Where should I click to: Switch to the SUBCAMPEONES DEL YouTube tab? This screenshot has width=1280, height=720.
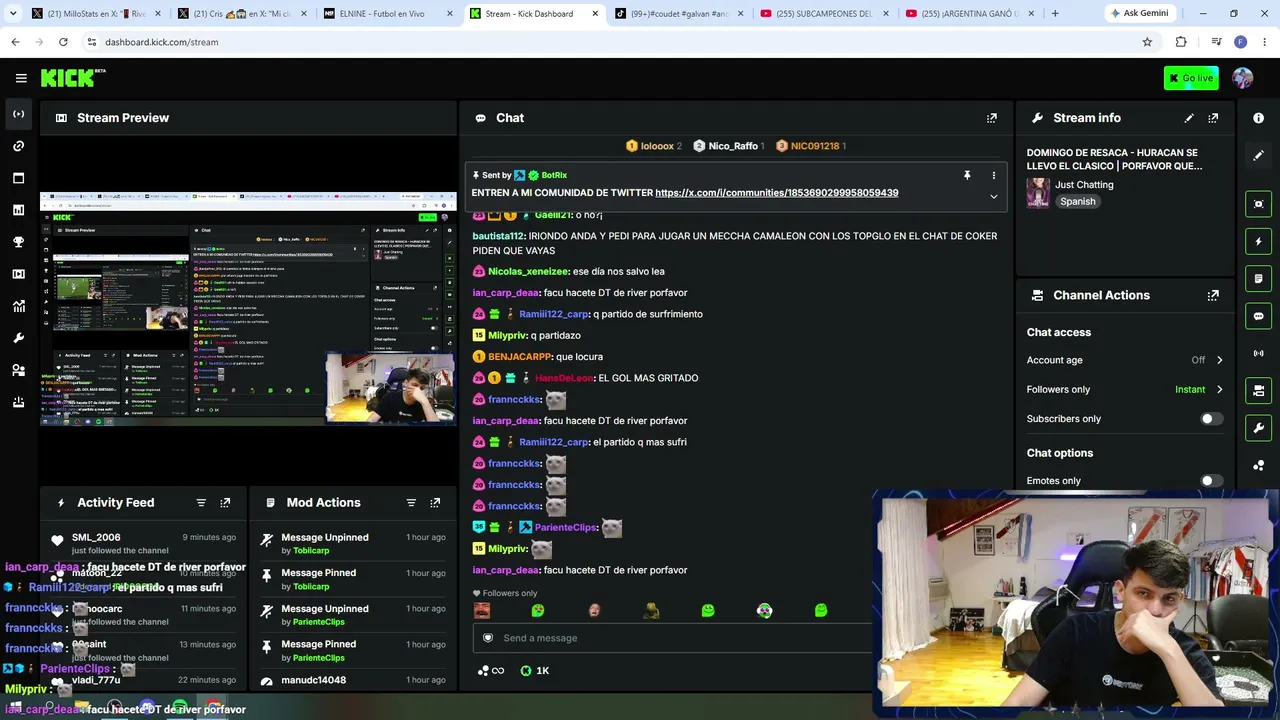click(x=824, y=14)
